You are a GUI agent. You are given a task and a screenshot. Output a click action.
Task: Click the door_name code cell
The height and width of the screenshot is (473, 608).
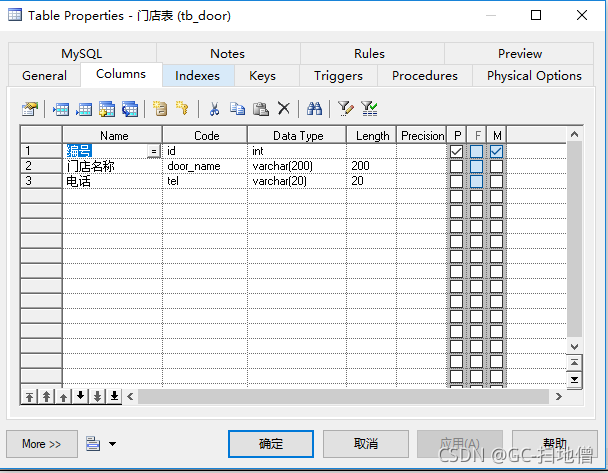click(x=205, y=166)
